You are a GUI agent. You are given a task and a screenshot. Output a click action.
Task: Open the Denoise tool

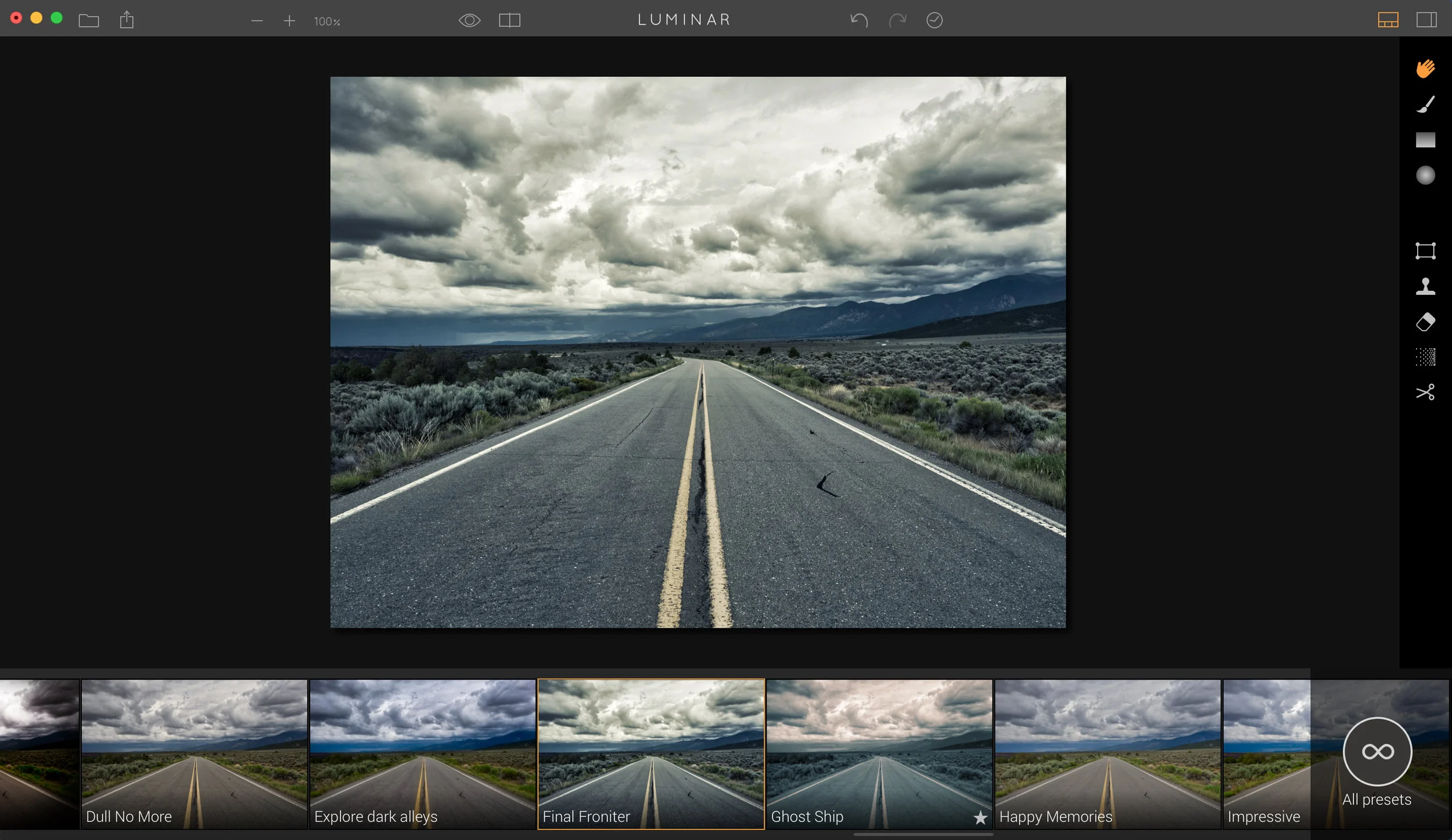click(x=1425, y=357)
